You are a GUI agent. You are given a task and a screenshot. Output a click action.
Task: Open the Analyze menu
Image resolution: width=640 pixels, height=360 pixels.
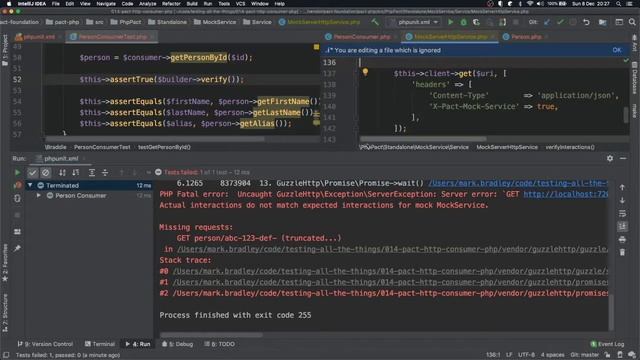coord(147,4)
